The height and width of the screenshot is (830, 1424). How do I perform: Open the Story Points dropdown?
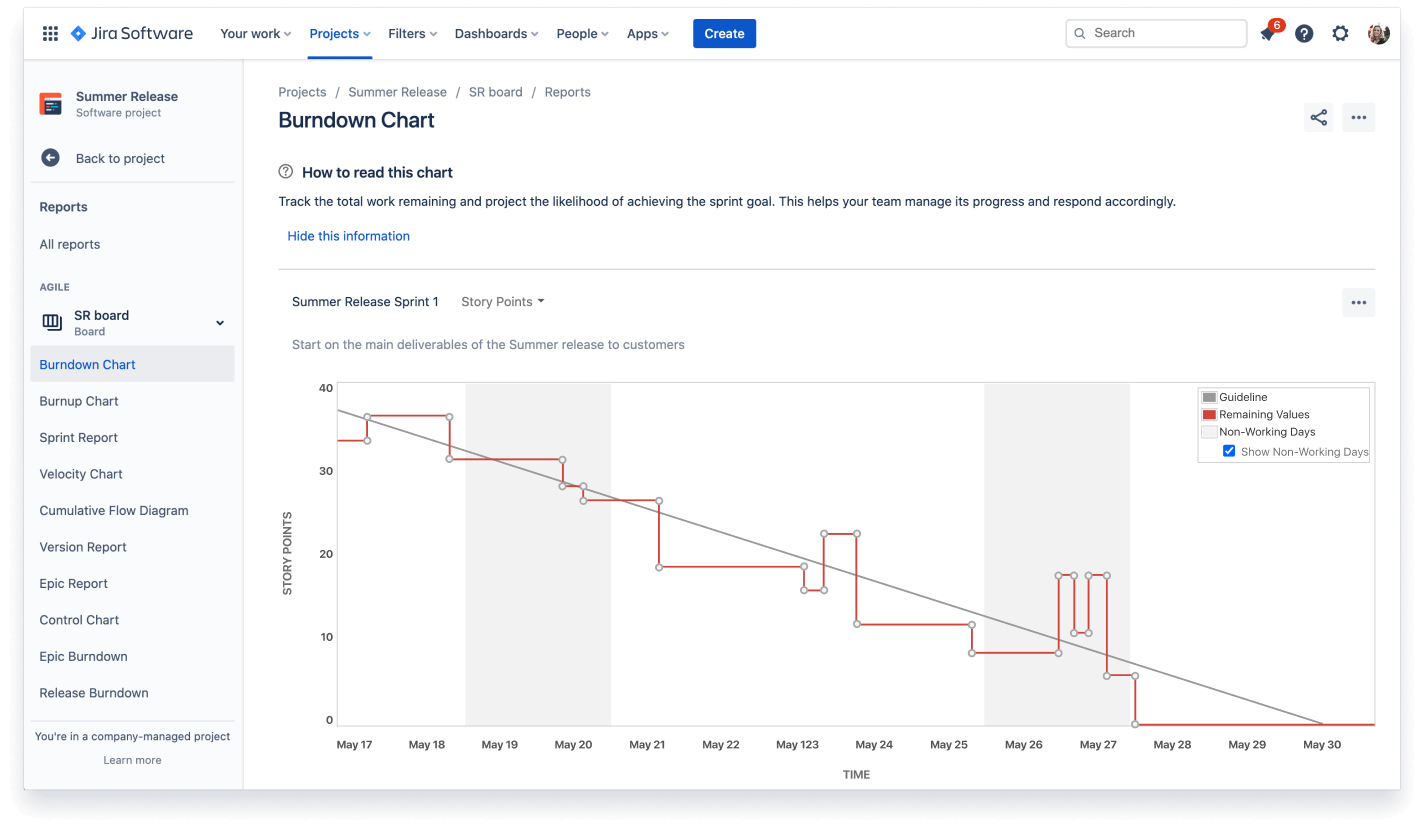[x=502, y=302]
